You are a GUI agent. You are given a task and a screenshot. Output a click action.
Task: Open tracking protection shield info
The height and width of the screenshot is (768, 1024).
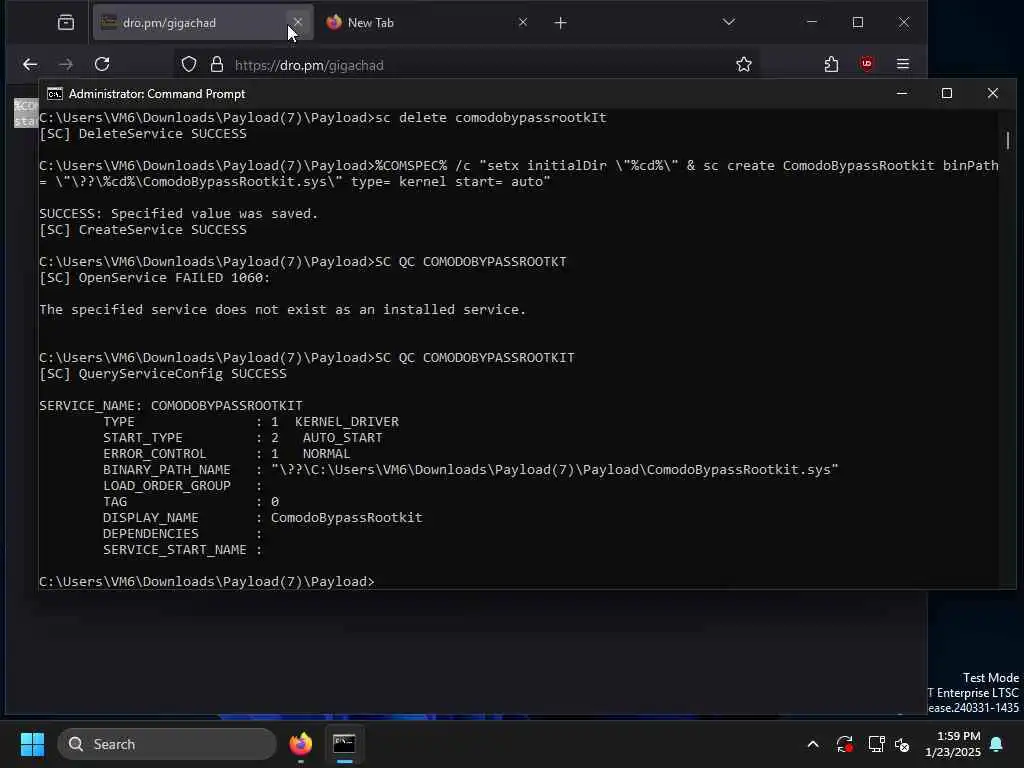[x=189, y=64]
